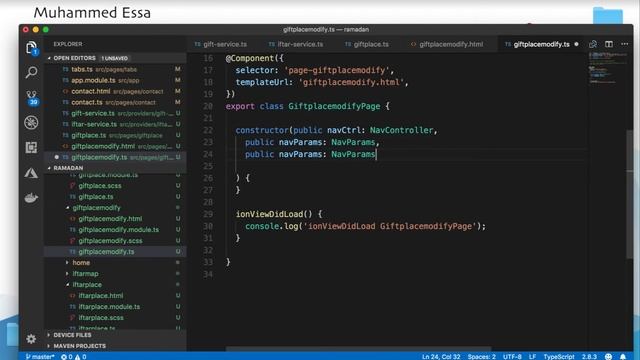Open the Azure view in activity bar
640x360 pixels.
click(x=31, y=173)
